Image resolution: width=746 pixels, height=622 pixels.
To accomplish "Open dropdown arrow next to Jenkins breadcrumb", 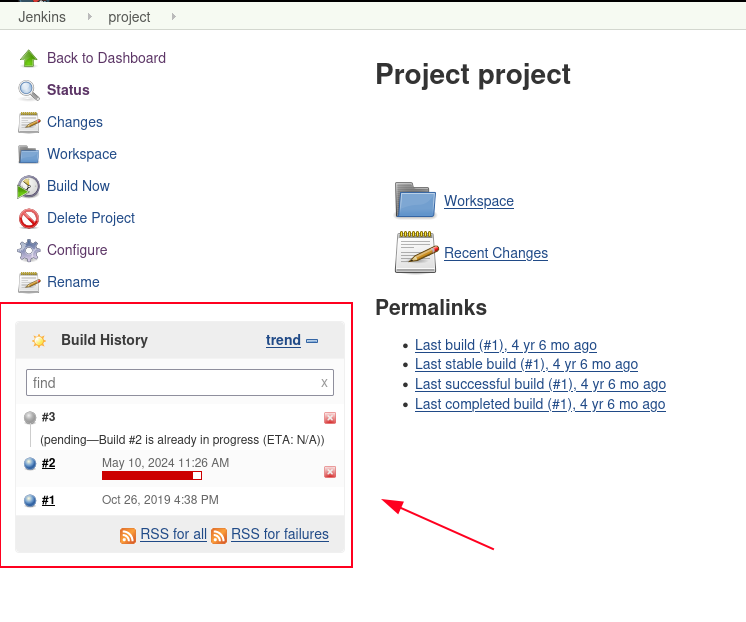I will coord(89,17).
